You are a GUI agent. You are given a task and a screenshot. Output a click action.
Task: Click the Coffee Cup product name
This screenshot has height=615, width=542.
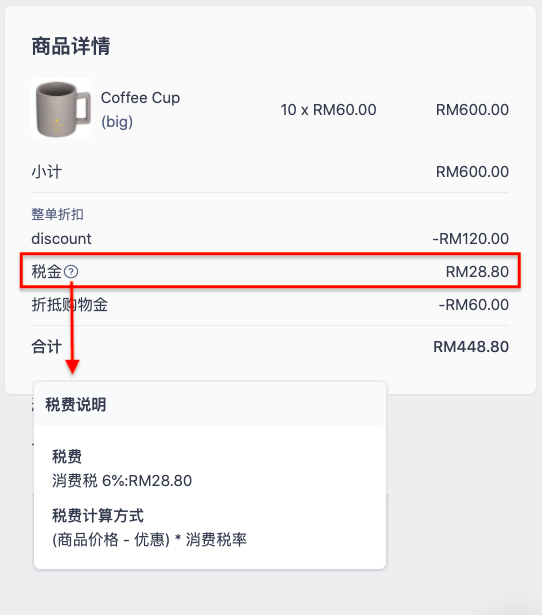pos(140,98)
